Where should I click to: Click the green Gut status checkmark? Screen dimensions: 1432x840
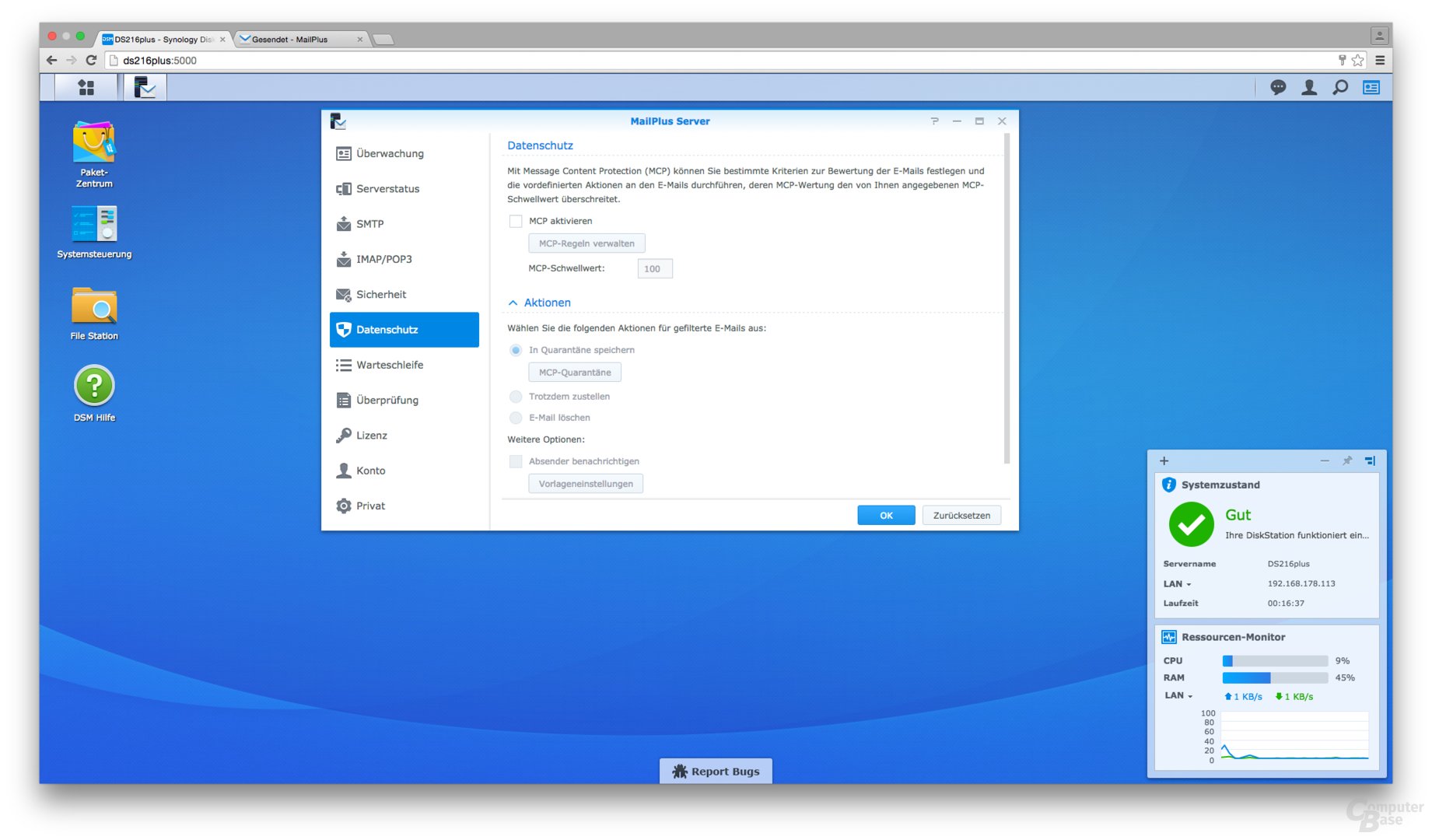point(1192,524)
